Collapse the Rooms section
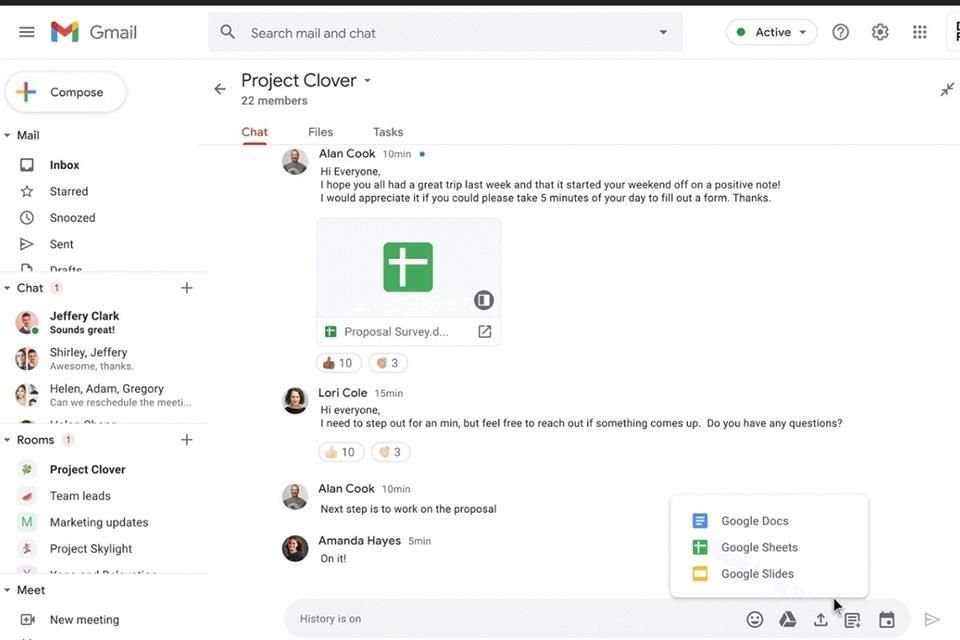 8,440
